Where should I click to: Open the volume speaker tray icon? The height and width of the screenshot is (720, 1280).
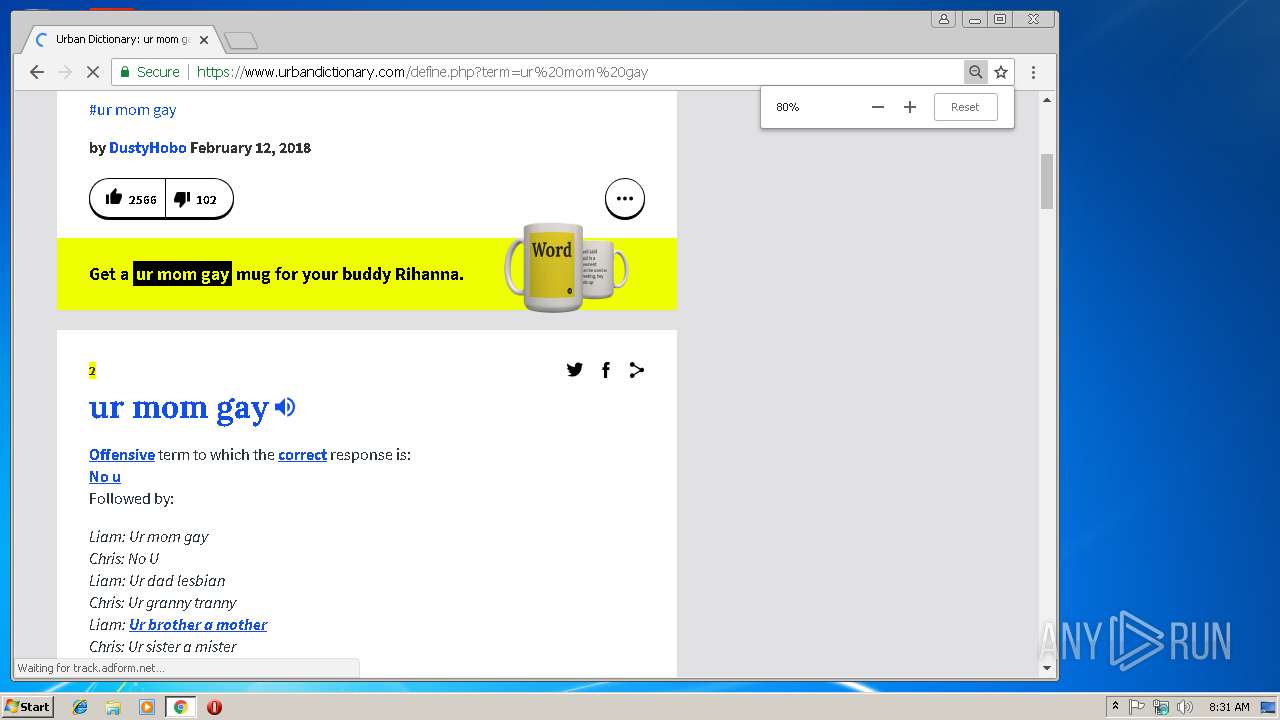(1185, 707)
